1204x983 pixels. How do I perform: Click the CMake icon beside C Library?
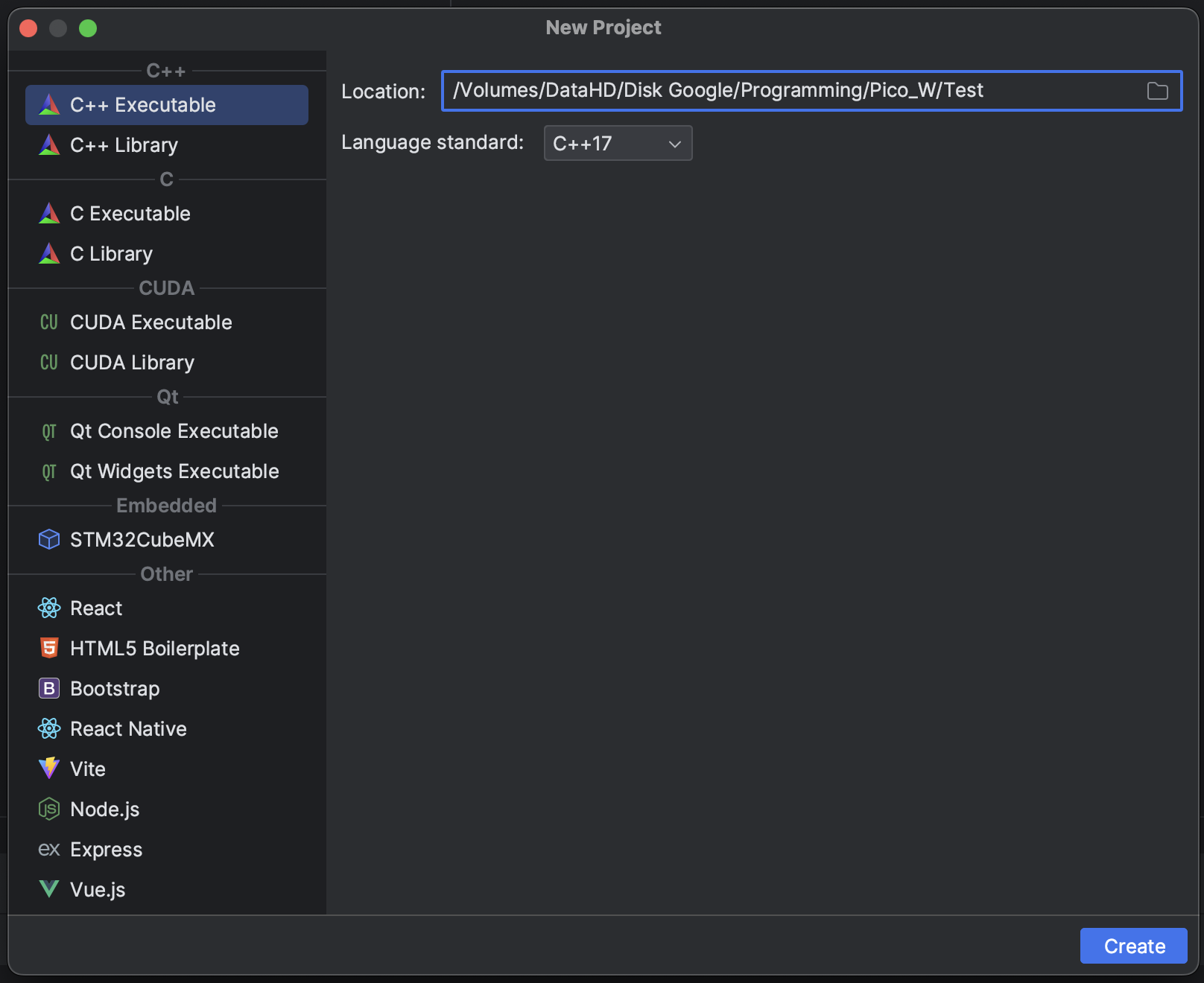point(49,253)
